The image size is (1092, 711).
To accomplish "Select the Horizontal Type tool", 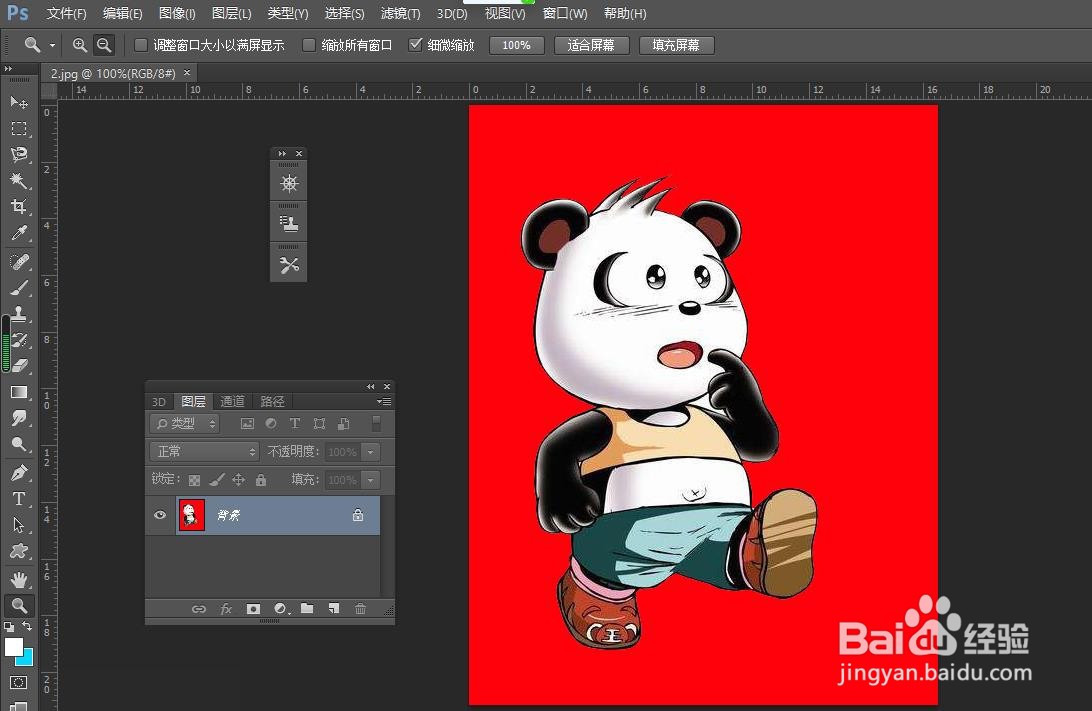I will click(x=19, y=499).
